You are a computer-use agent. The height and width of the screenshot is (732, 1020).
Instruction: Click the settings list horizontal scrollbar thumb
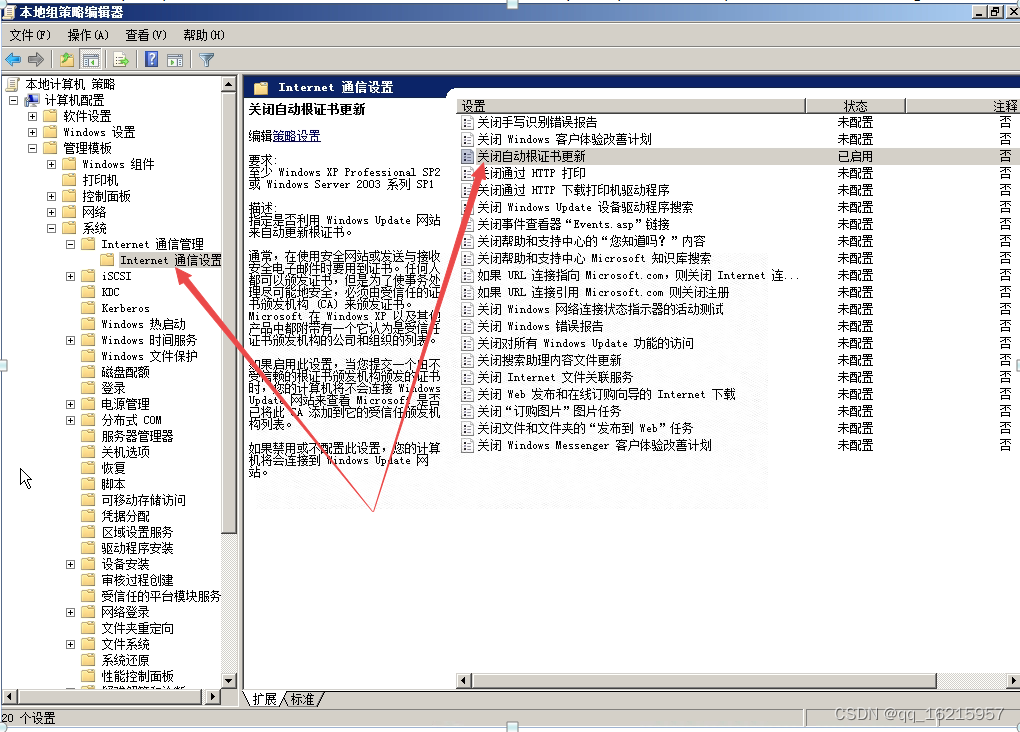click(704, 681)
